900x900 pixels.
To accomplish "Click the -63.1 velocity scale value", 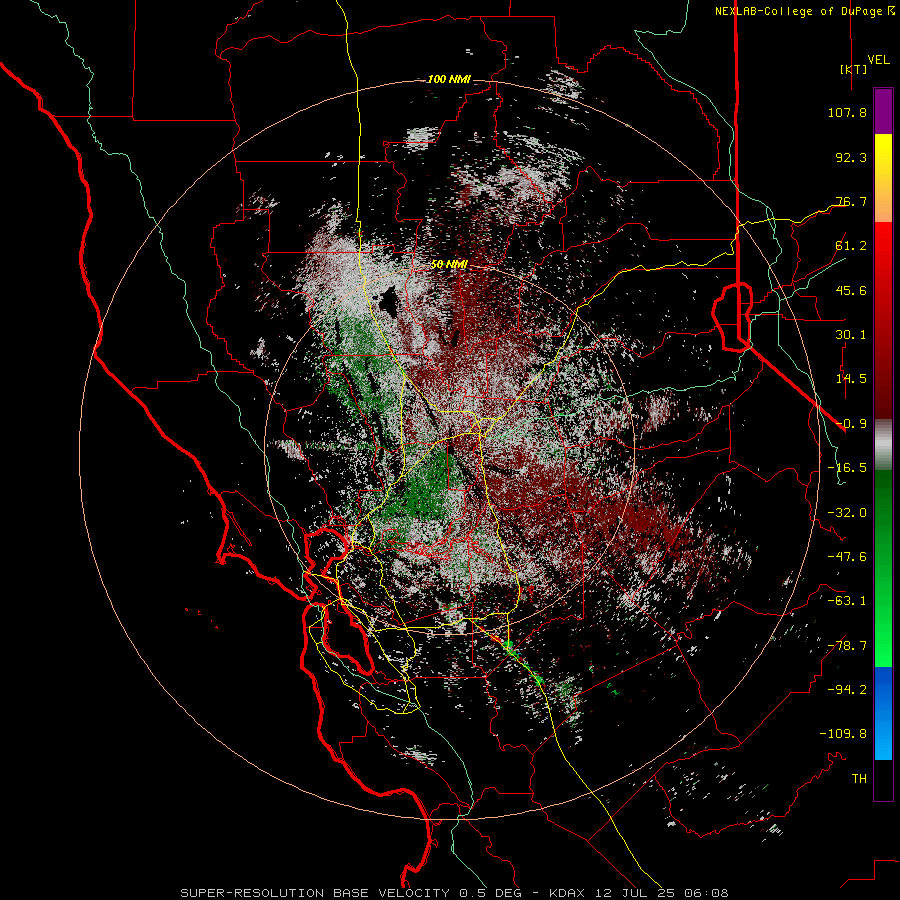I will pyautogui.click(x=847, y=601).
